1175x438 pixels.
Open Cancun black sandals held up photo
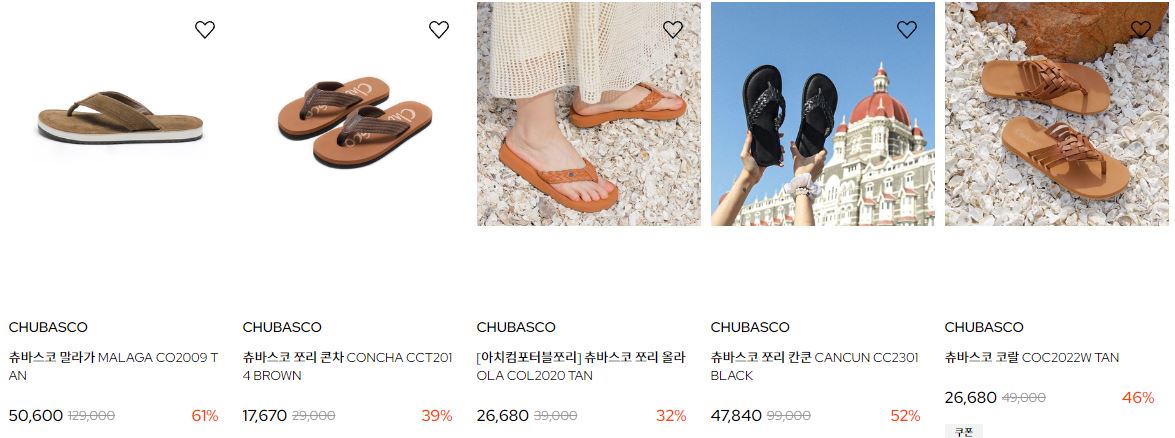click(x=823, y=114)
